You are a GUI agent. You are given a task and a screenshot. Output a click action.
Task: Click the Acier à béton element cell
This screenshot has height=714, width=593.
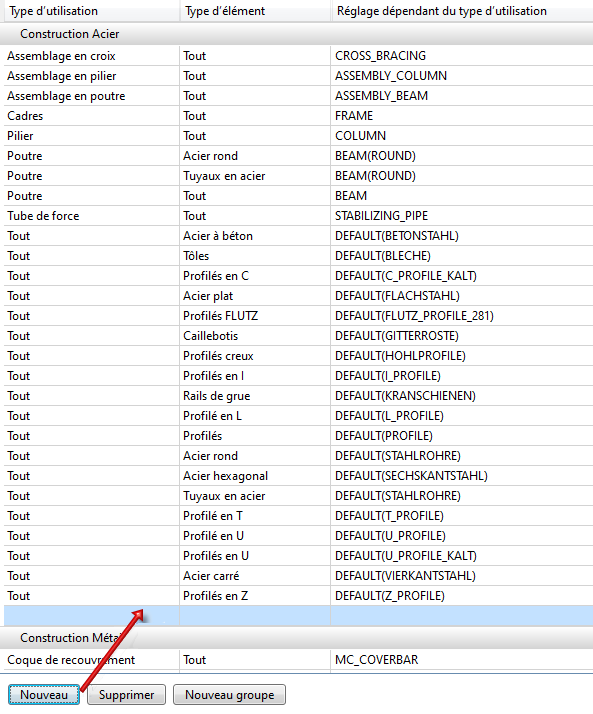click(x=255, y=236)
